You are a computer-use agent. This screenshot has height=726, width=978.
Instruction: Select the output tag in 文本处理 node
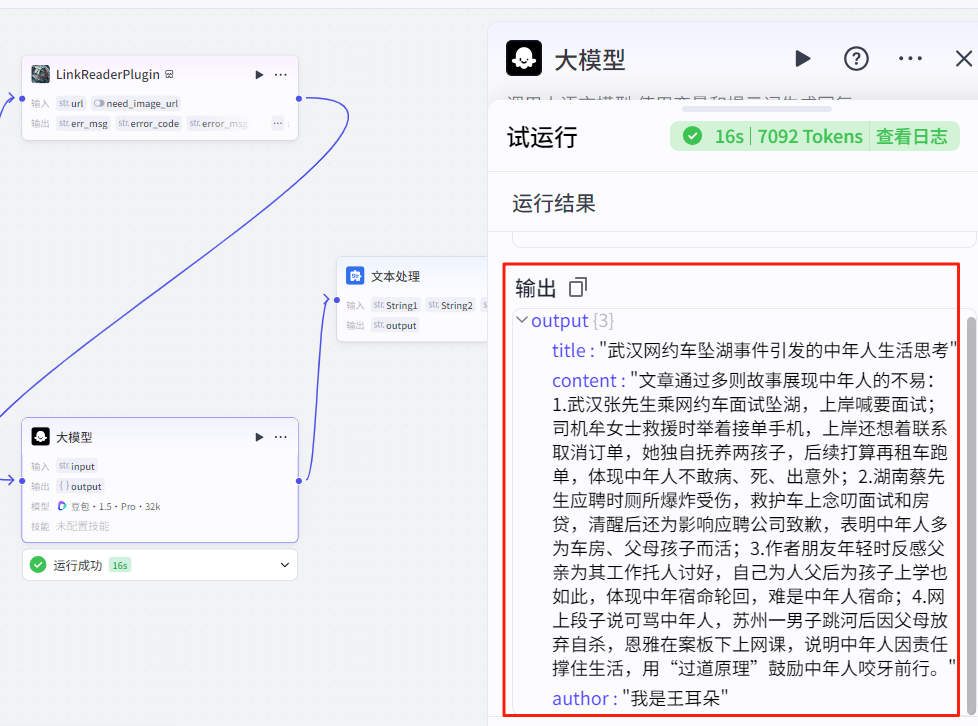(x=395, y=325)
